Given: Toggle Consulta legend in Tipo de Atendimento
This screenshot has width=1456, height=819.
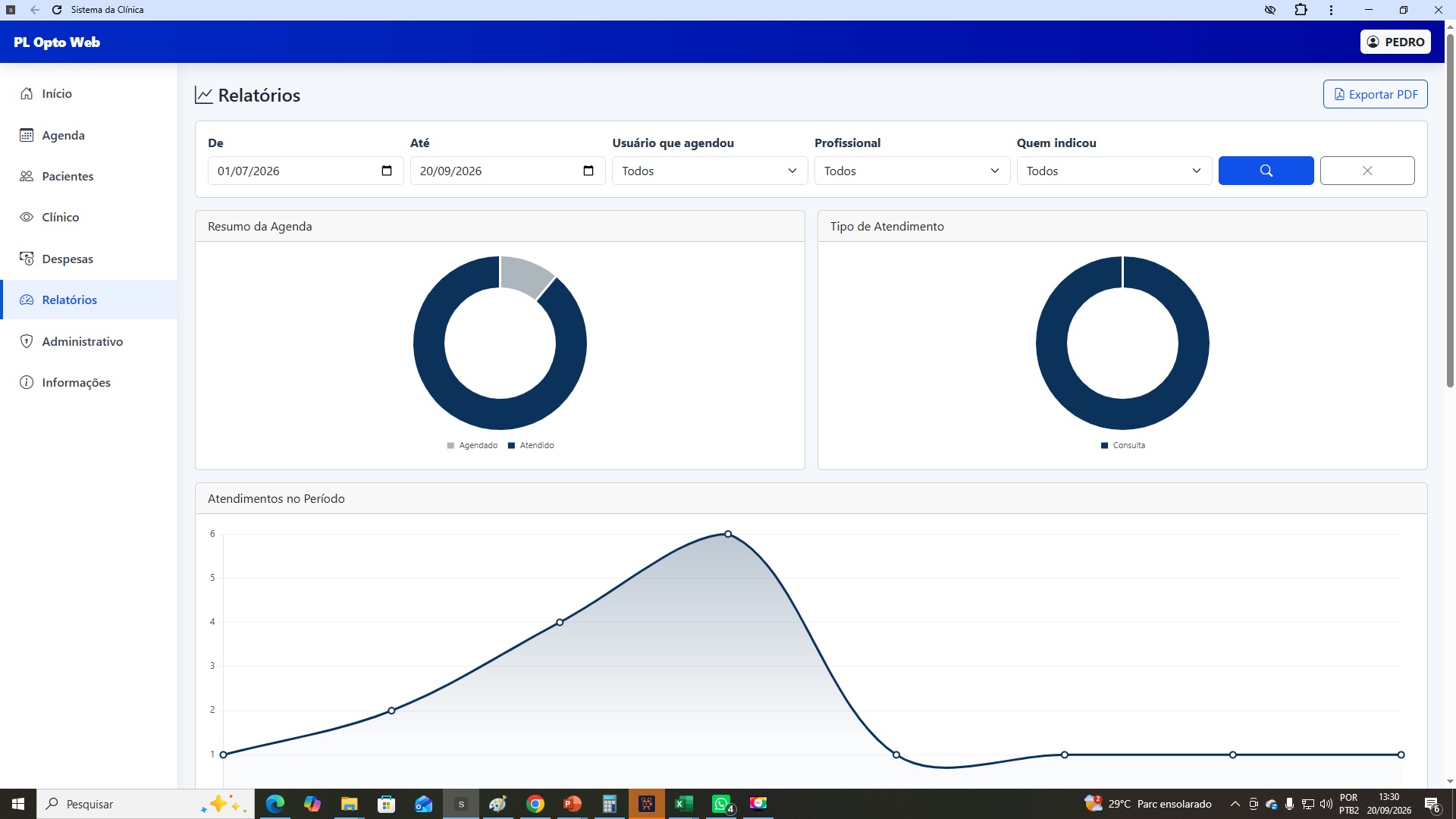Looking at the screenshot, I should (x=1123, y=445).
